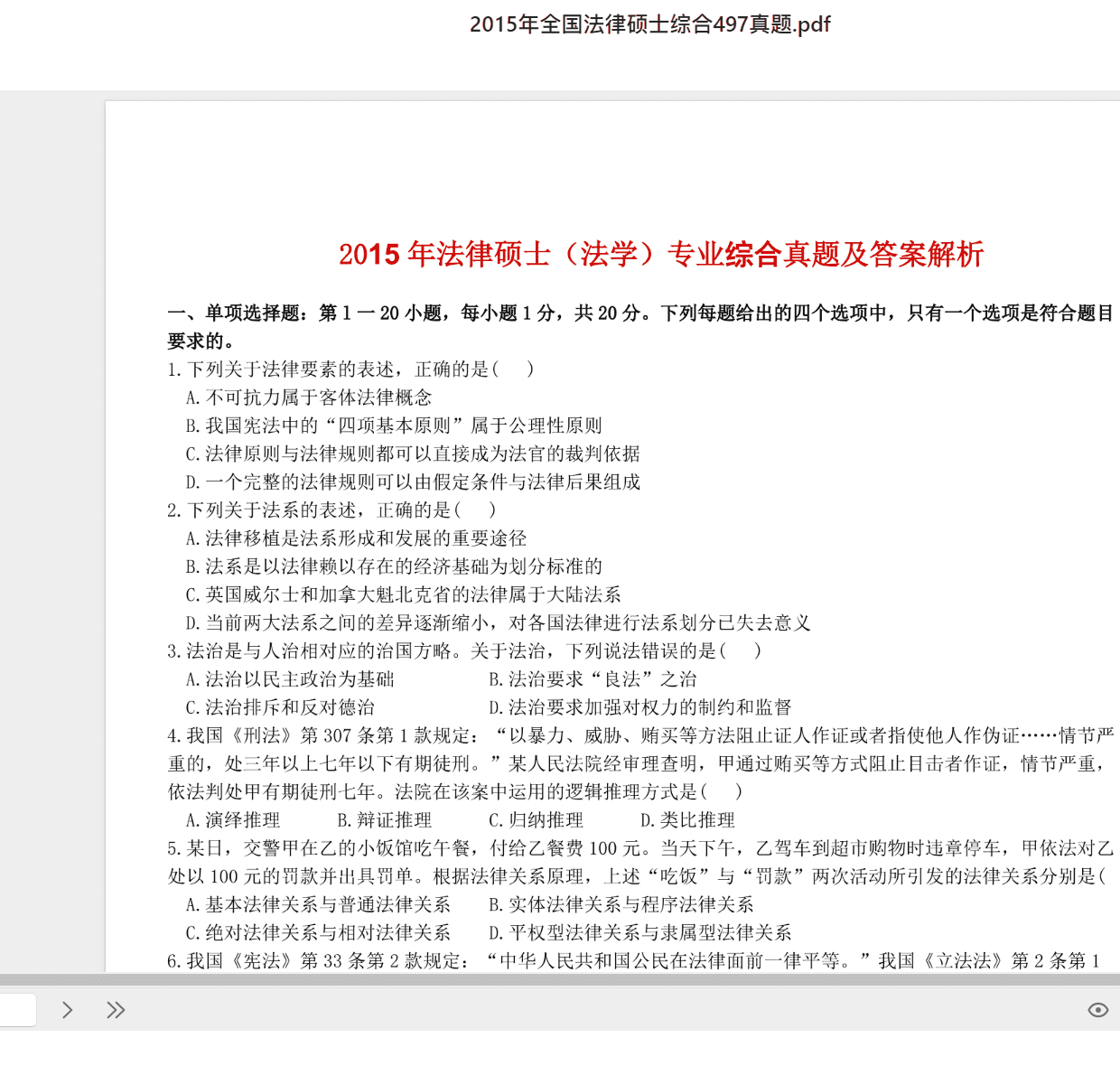Select option C 绝对法律关系与相对法律关系

[318, 932]
